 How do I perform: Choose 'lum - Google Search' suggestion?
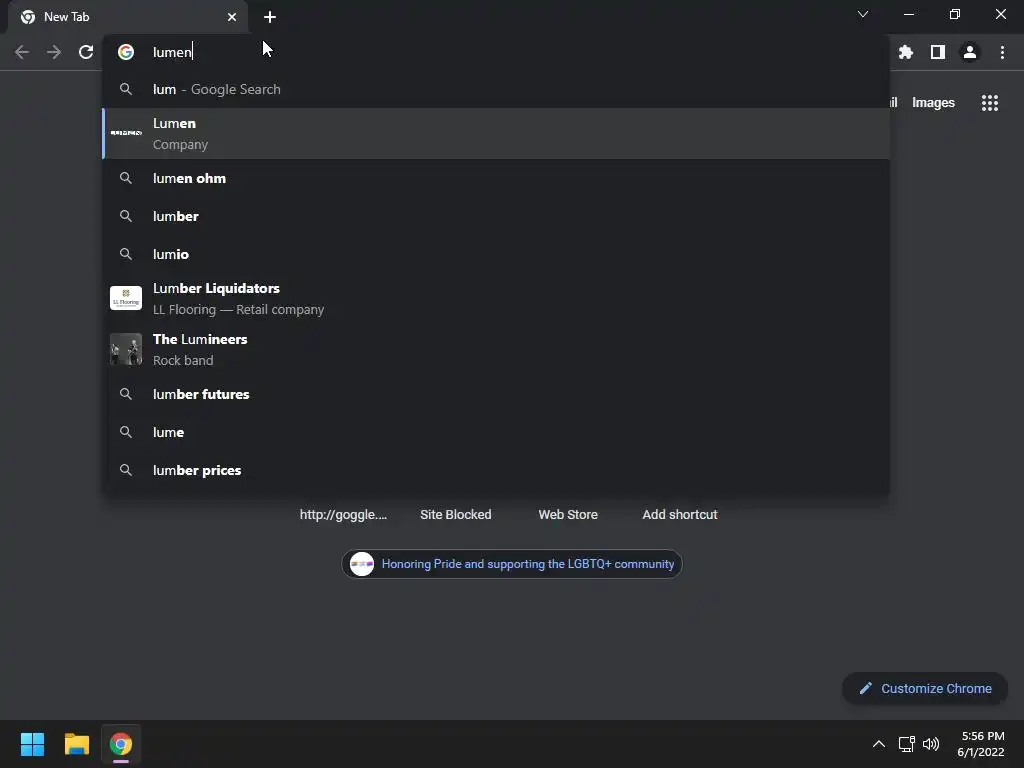tap(496, 89)
